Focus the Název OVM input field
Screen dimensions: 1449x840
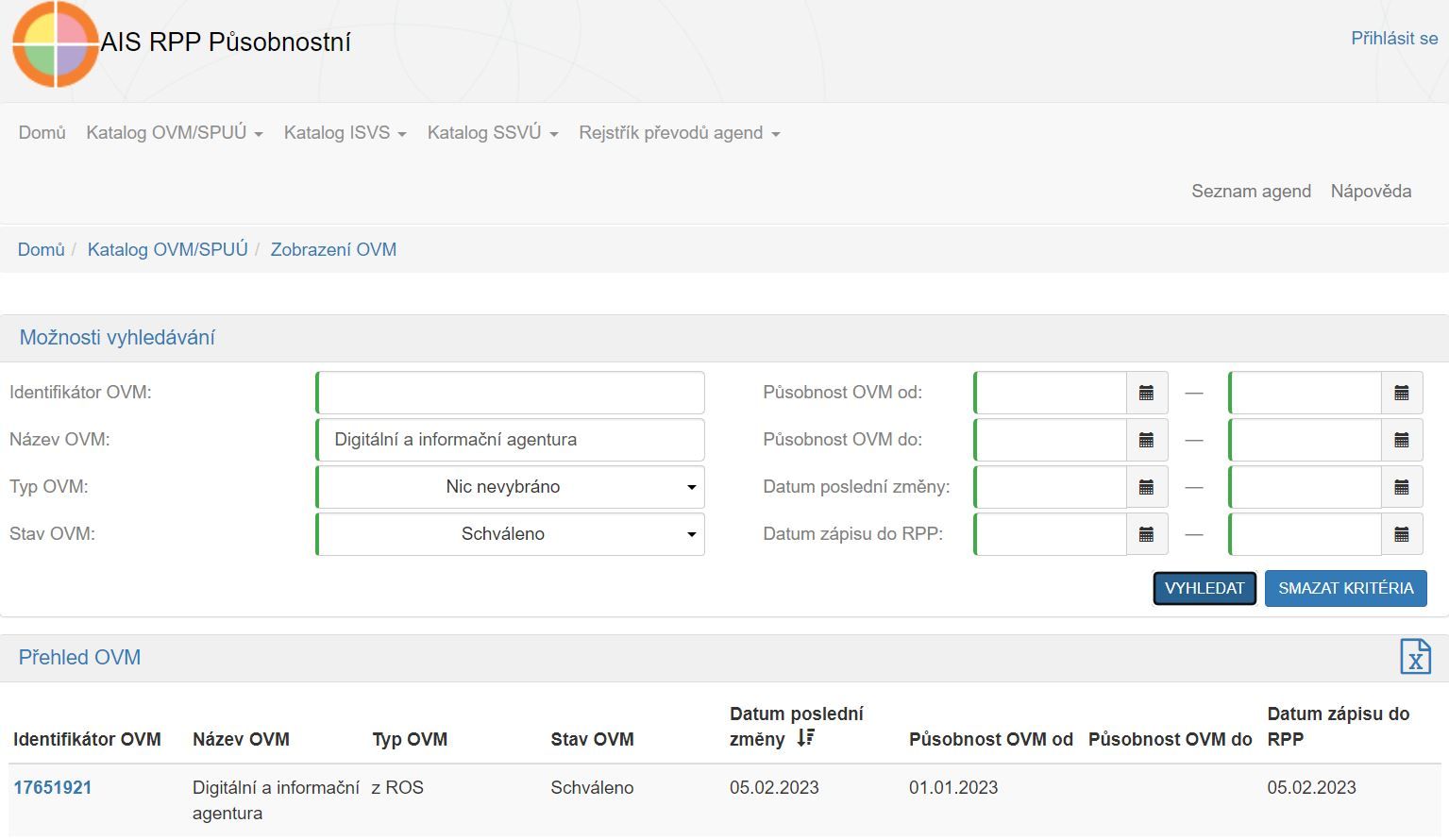click(511, 440)
